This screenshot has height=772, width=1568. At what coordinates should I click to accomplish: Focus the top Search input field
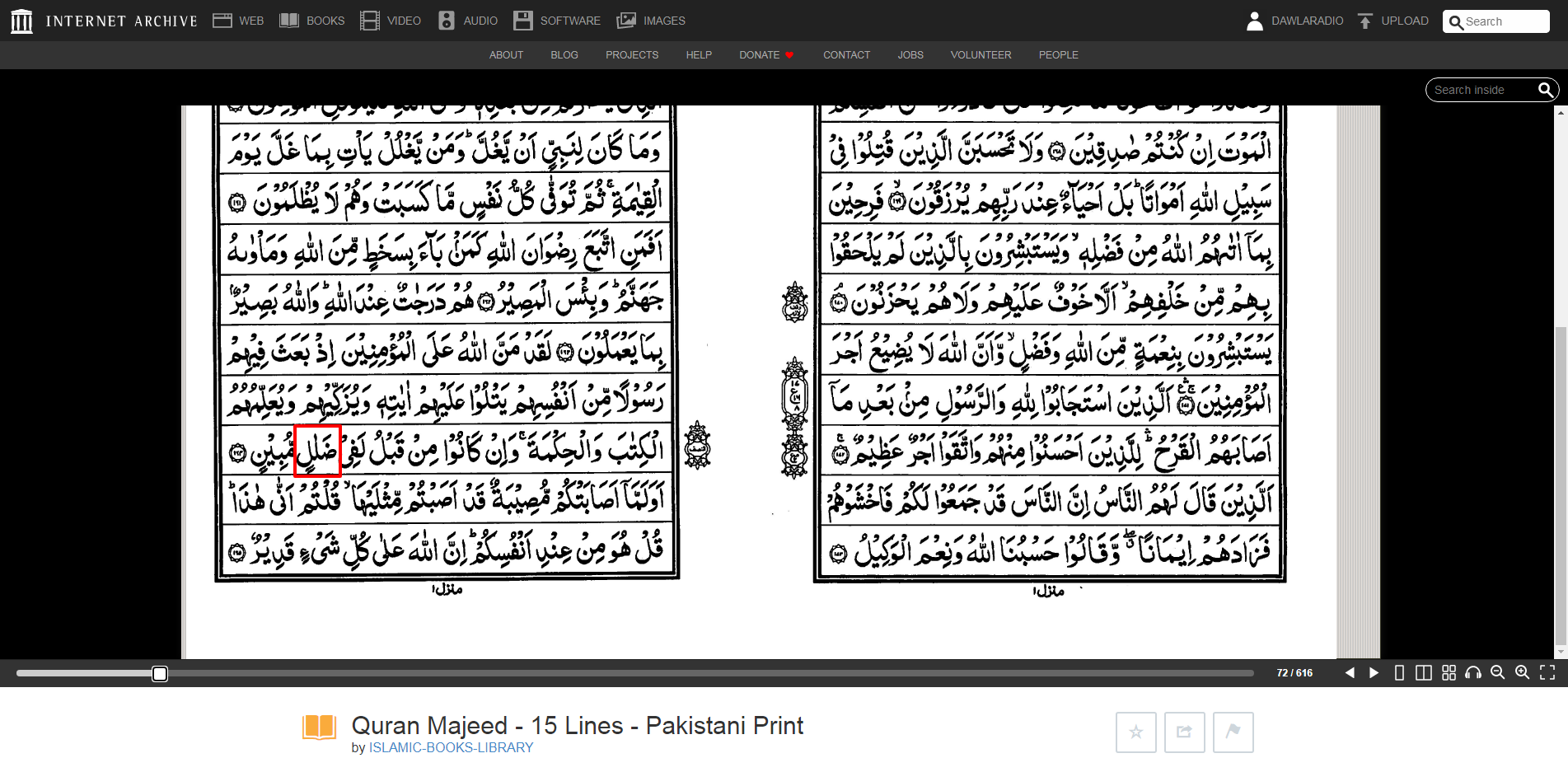click(1496, 21)
